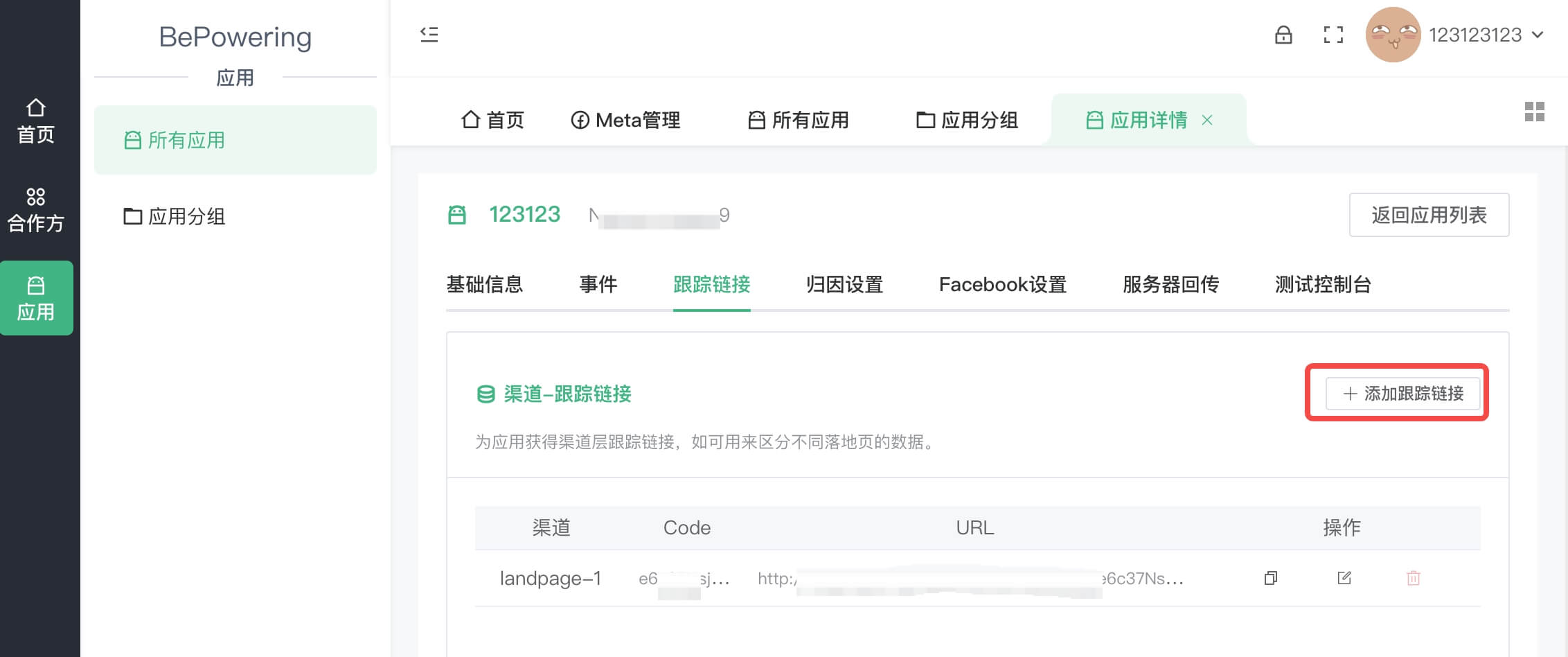Enter fullscreen mode via the fullscreen icon
This screenshot has width=1568, height=657.
(x=1333, y=36)
